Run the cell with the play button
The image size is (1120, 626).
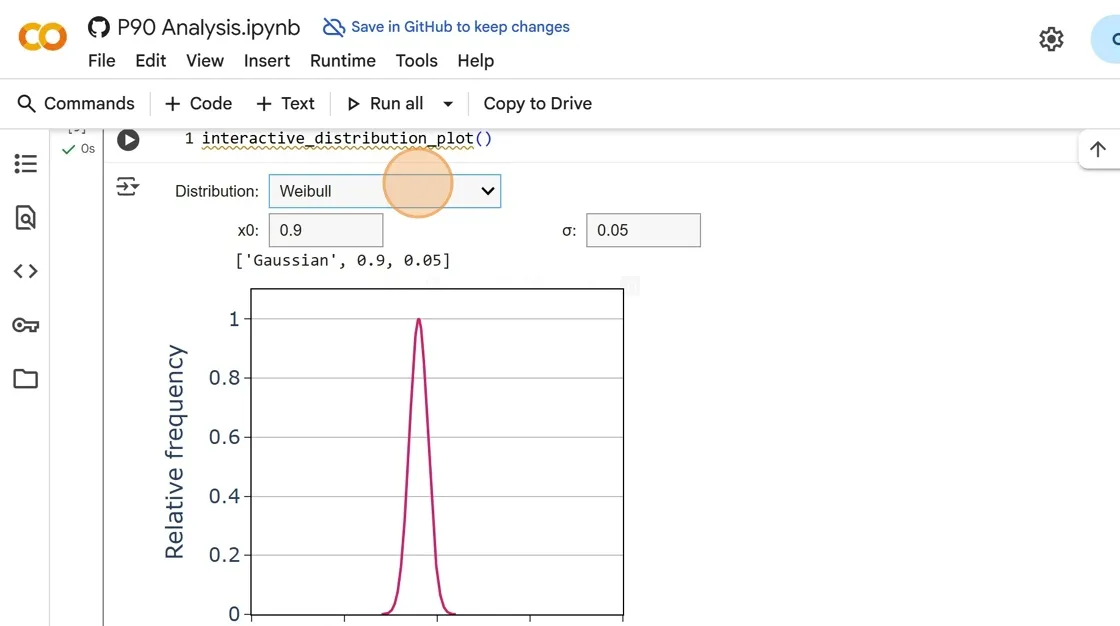[128, 140]
